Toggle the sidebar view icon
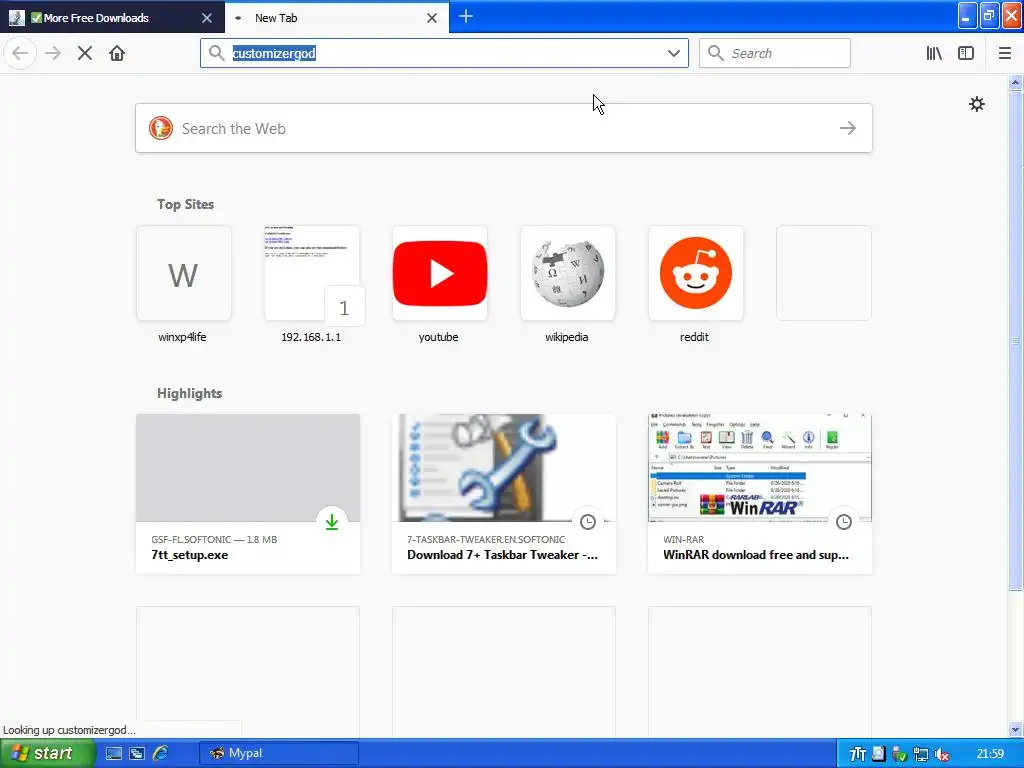 966,53
